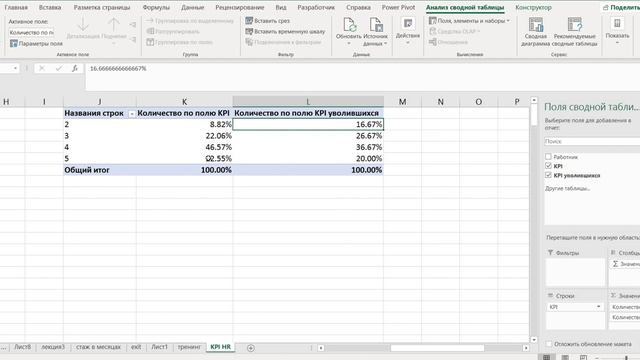Open Рекомендуемые сводные таблицы
Viewport: 640px width, 360px height.
[x=575, y=32]
